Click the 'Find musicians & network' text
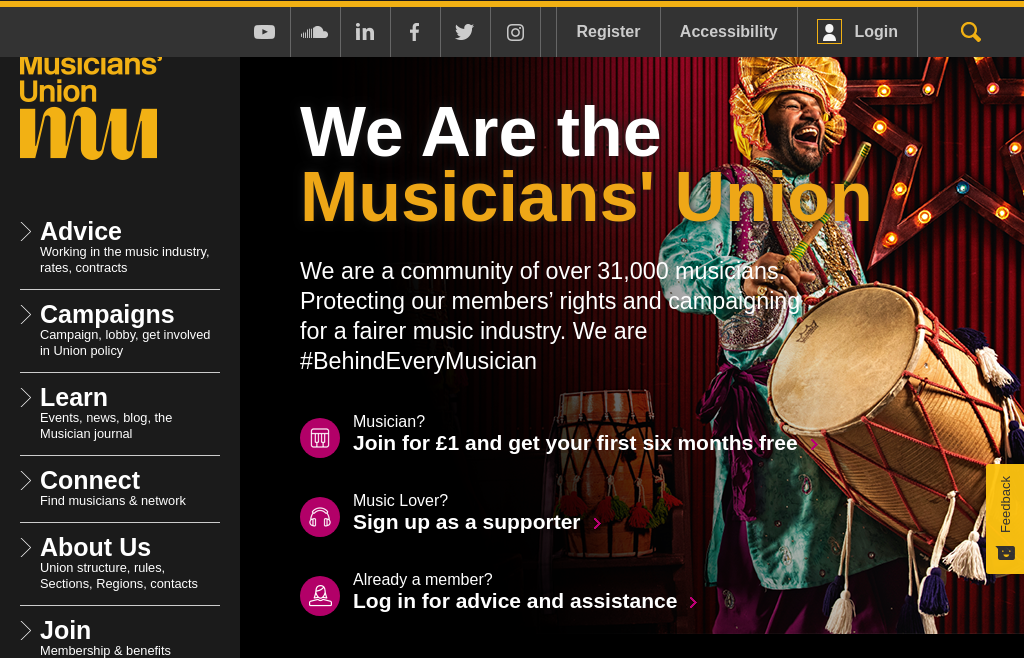Screen dimensions: 1024x658 [x=112, y=501]
